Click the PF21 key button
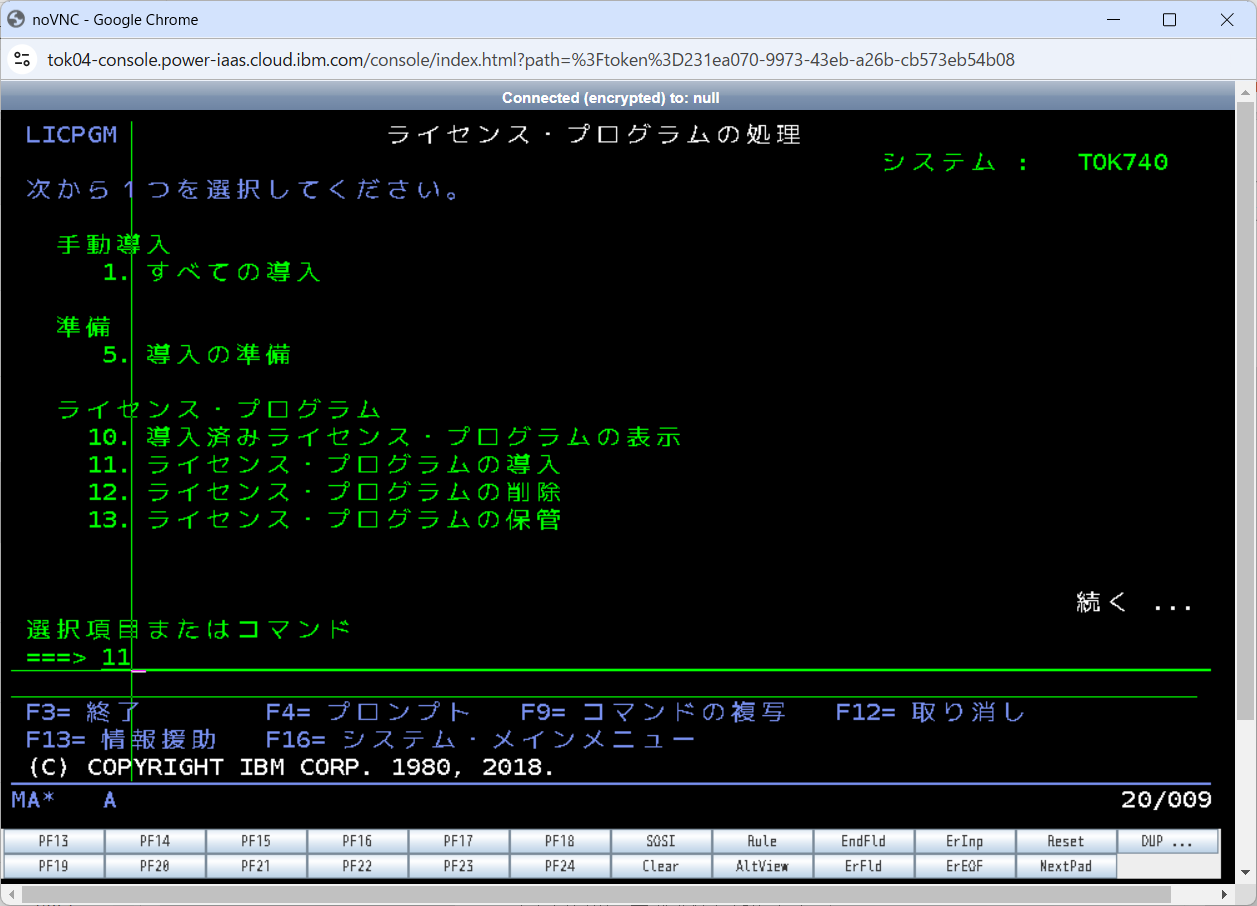 (256, 866)
